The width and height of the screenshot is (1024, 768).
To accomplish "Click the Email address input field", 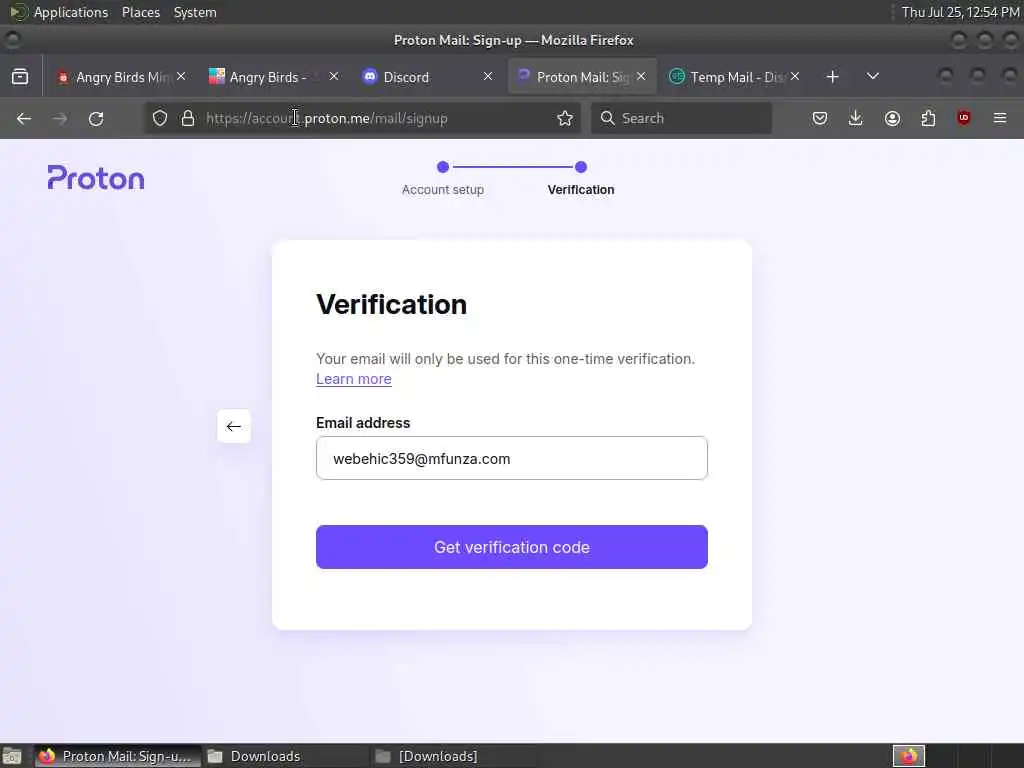I will coord(512,458).
